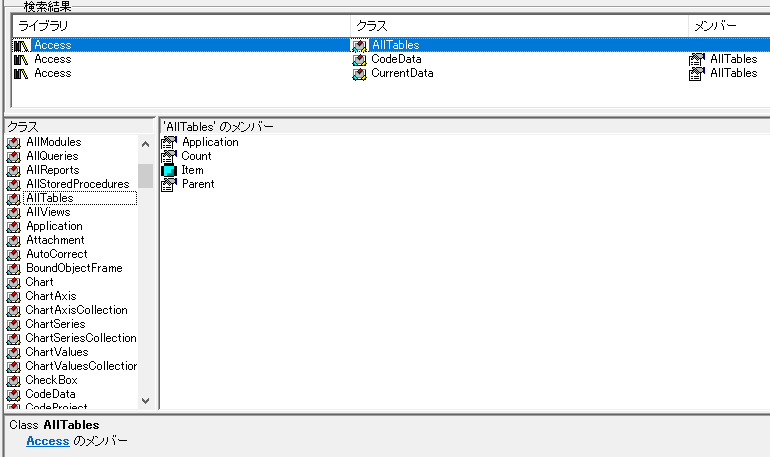Click the class icon beside ChartAxis
Viewport: 770px width, 457px height.
[x=14, y=296]
